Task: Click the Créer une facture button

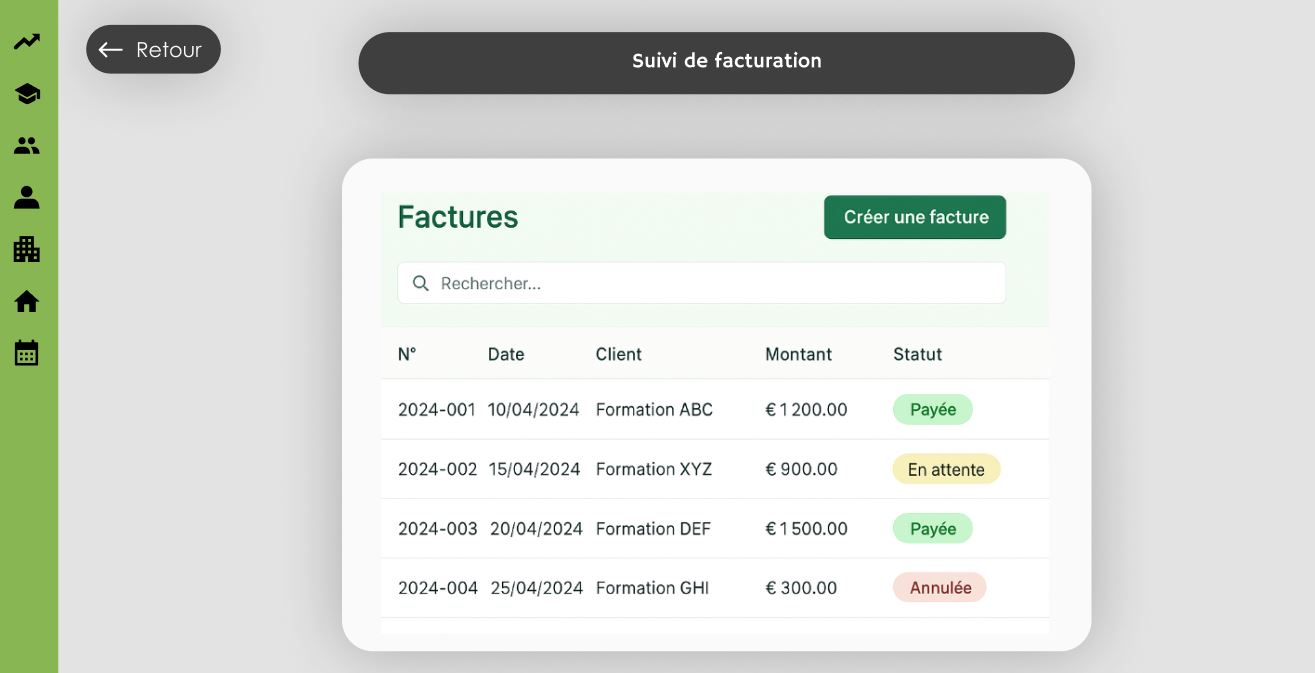Action: [x=914, y=217]
